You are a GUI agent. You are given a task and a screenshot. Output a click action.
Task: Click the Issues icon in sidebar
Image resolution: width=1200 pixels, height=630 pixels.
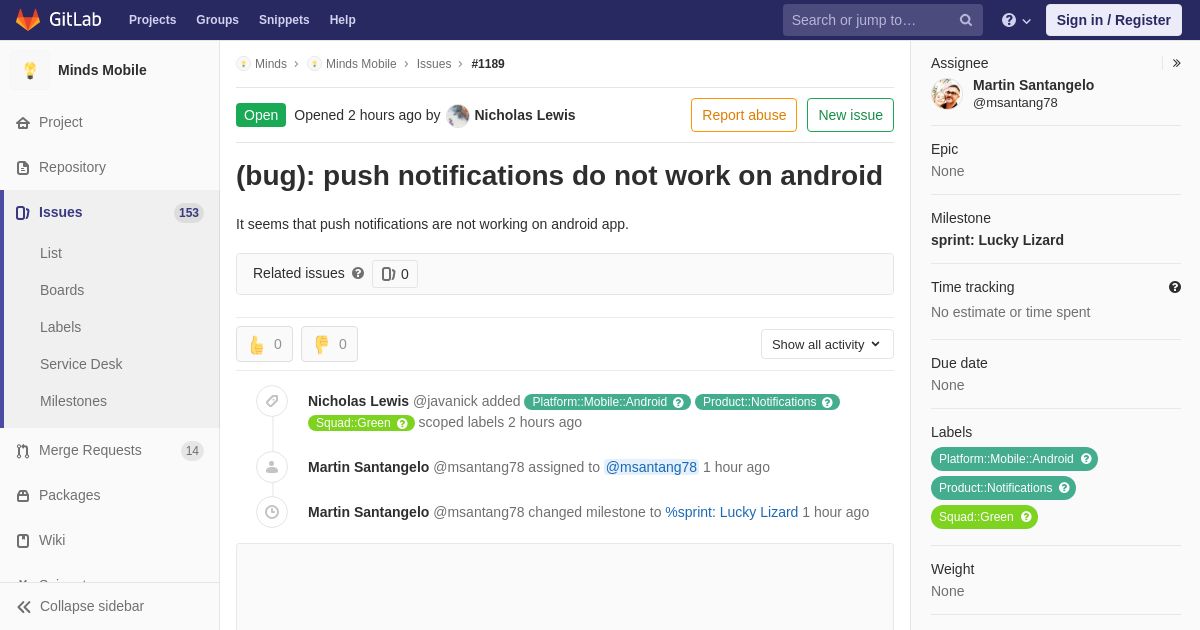point(23,213)
